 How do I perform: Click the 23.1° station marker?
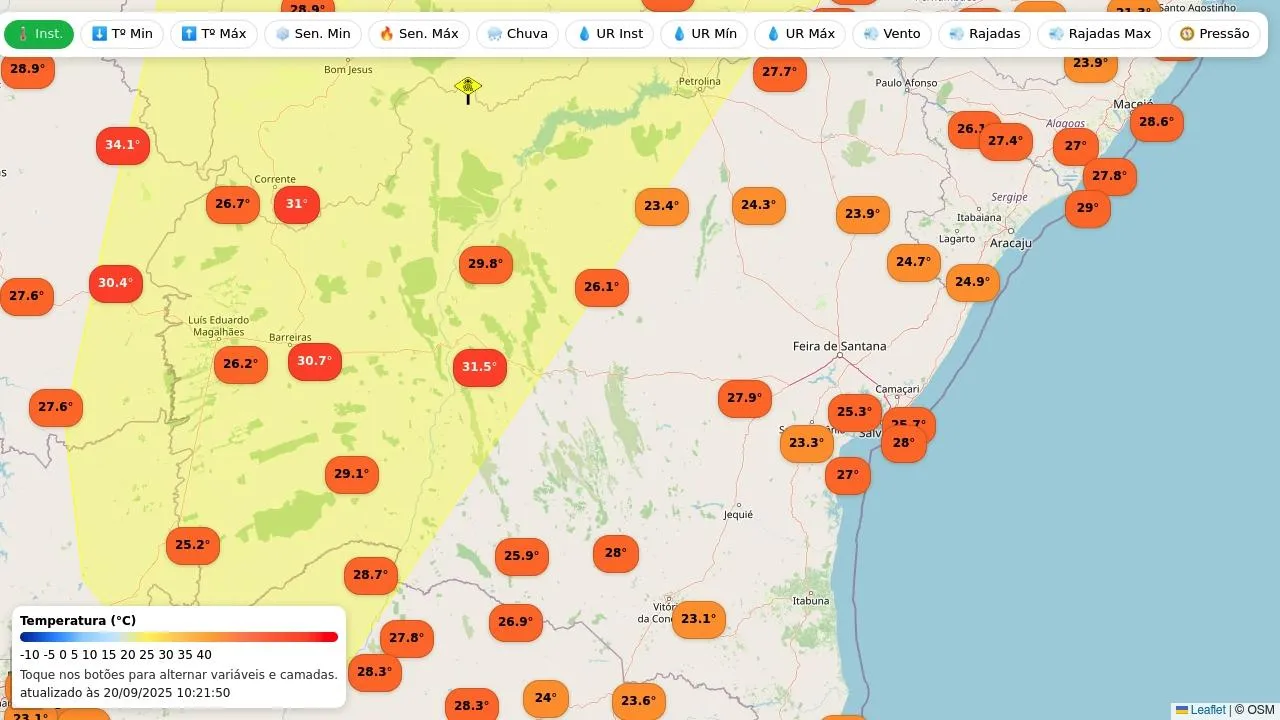coord(698,619)
